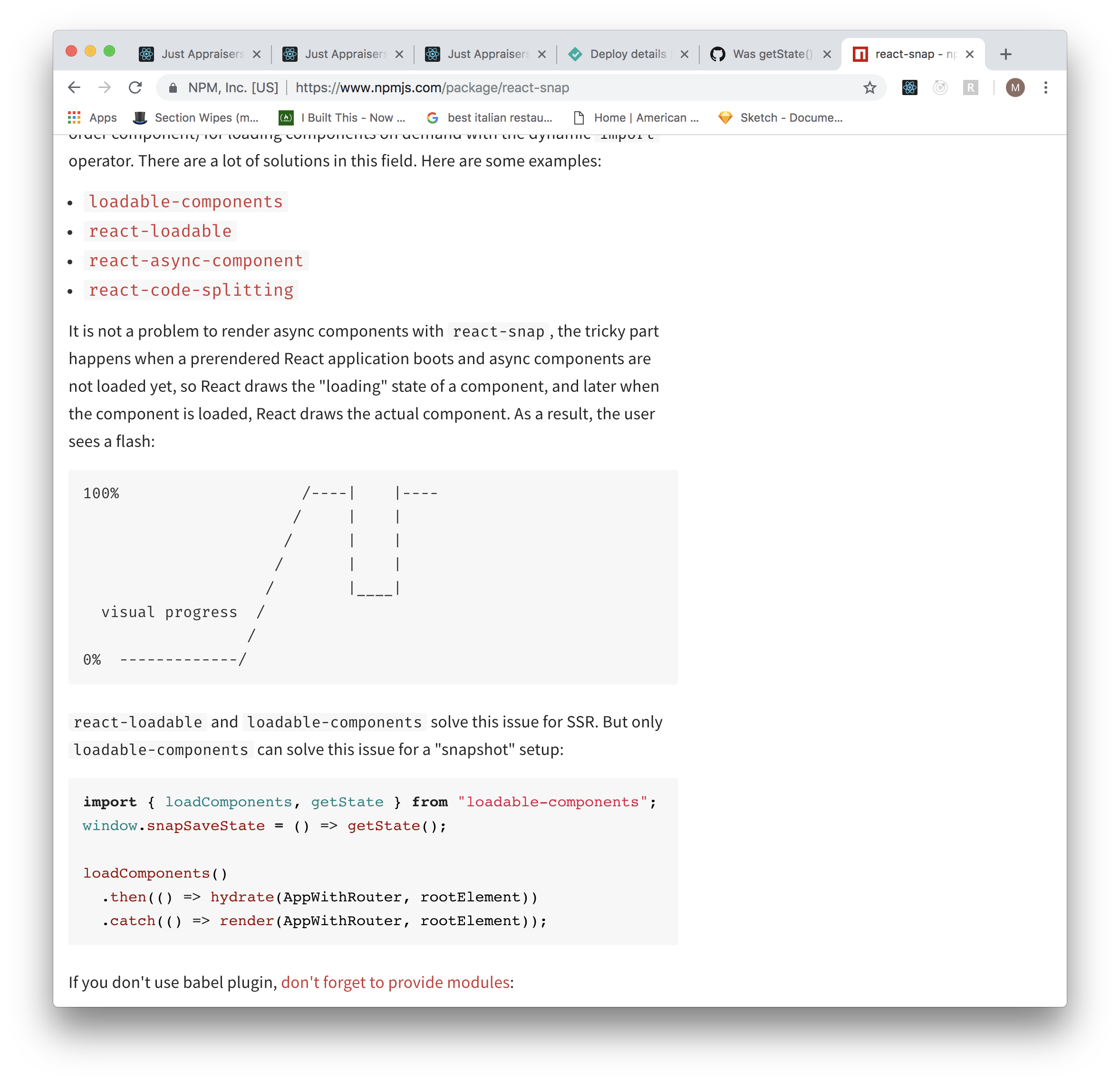Open the react-code-splitting link
The height and width of the screenshot is (1083, 1120).
coord(191,290)
